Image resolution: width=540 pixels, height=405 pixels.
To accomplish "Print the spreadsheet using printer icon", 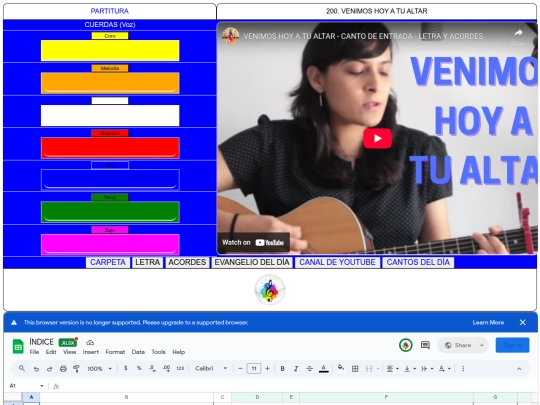I will pos(63,368).
